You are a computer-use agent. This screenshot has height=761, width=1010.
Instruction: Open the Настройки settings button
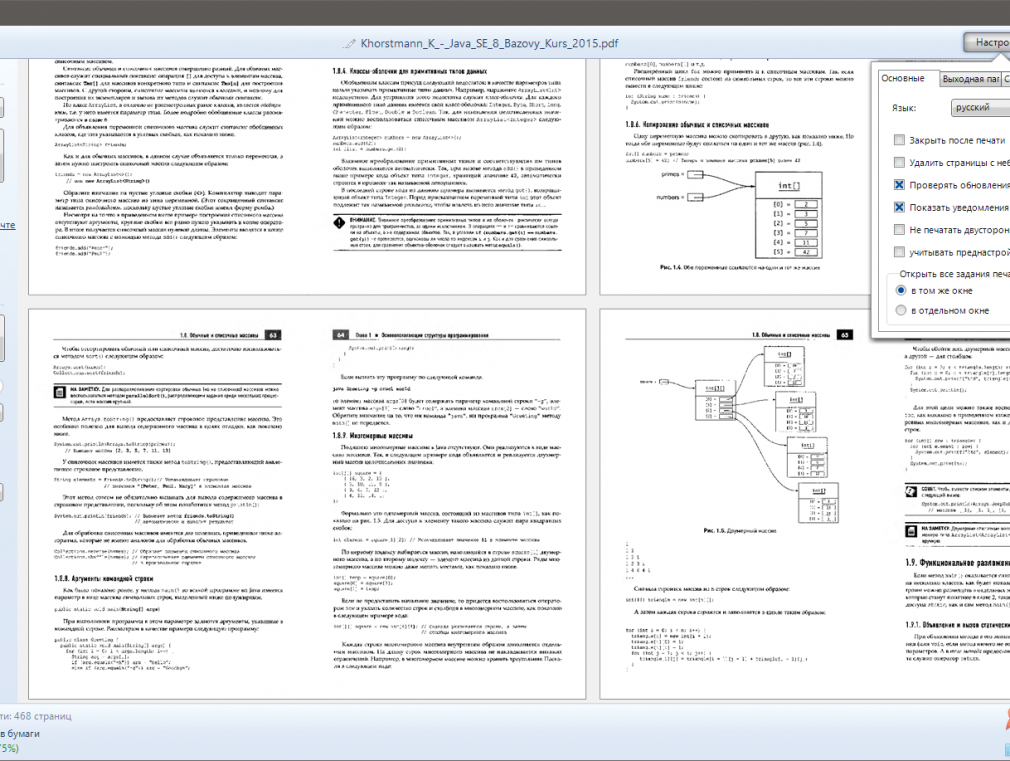pyautogui.click(x=987, y=43)
